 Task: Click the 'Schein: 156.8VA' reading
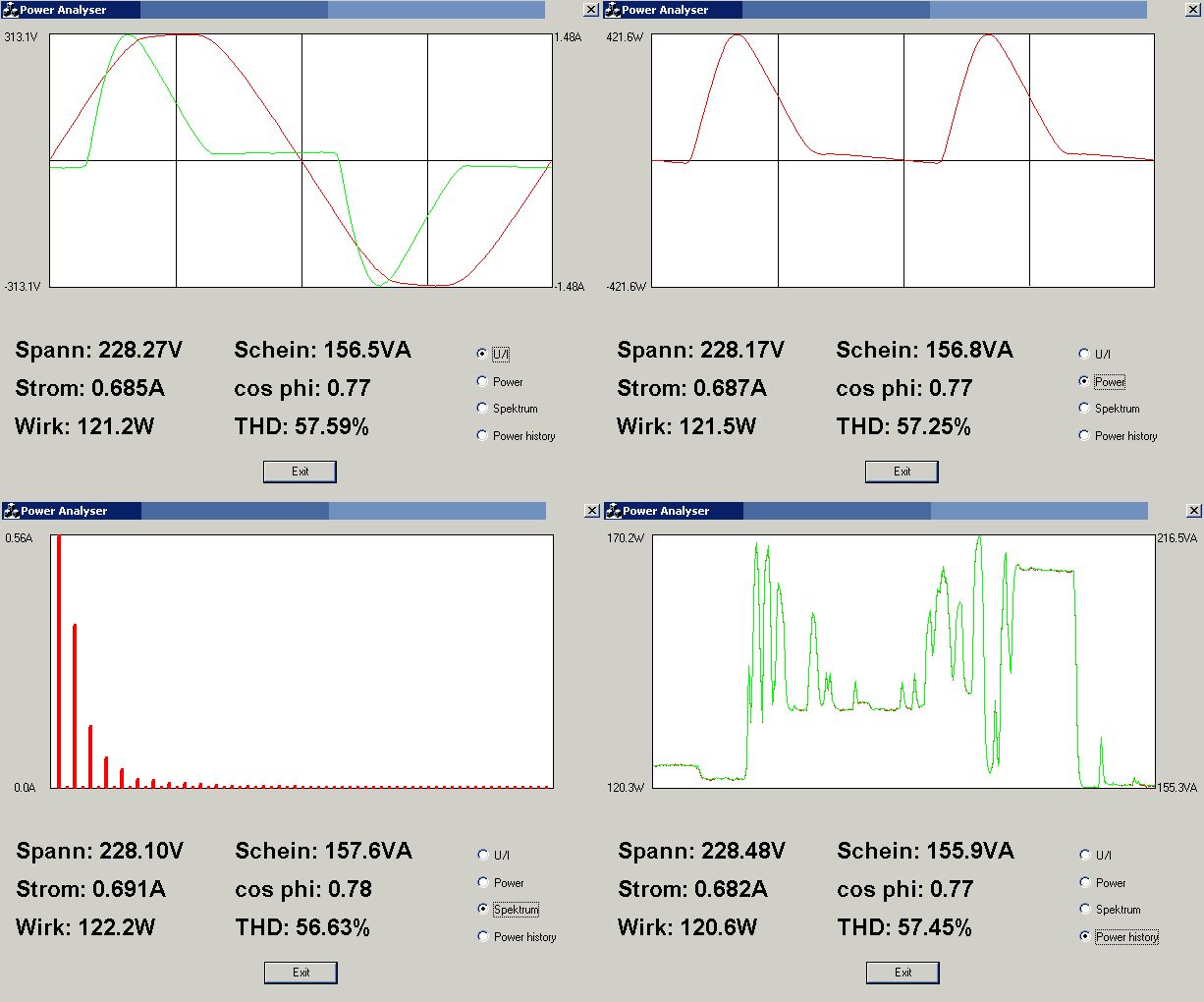[924, 350]
